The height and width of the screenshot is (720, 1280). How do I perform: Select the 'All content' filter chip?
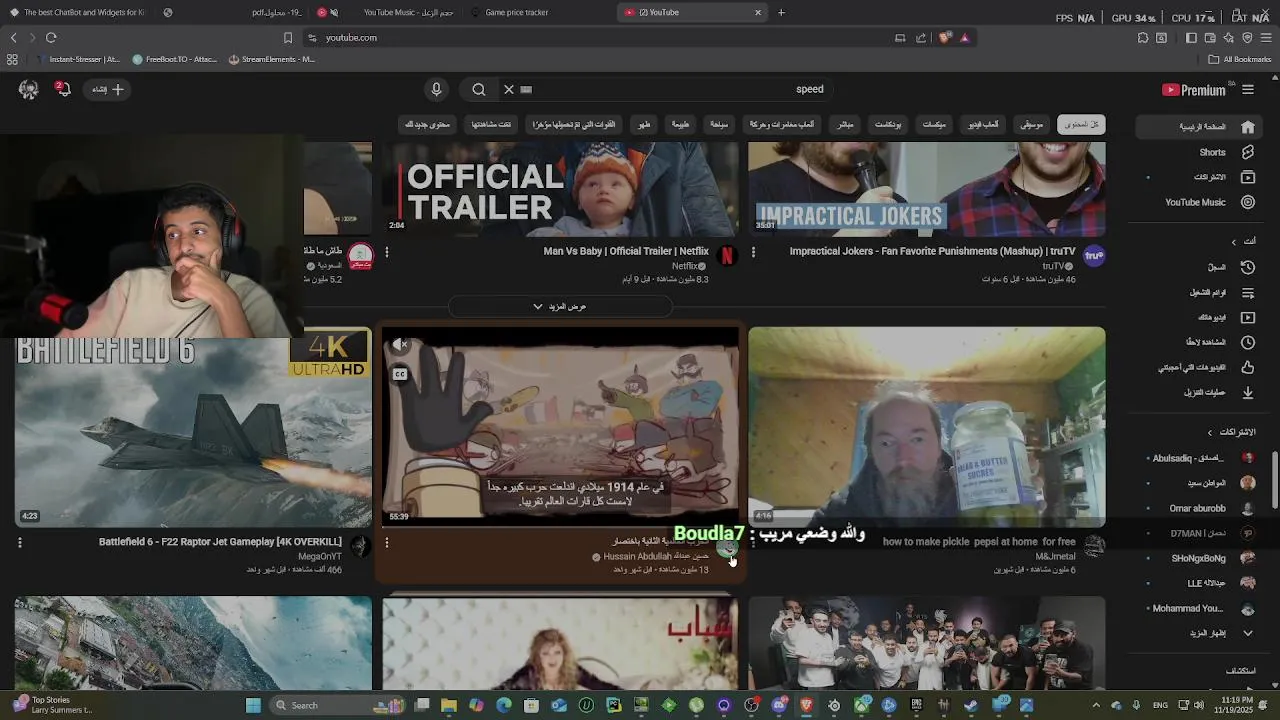click(x=1081, y=125)
